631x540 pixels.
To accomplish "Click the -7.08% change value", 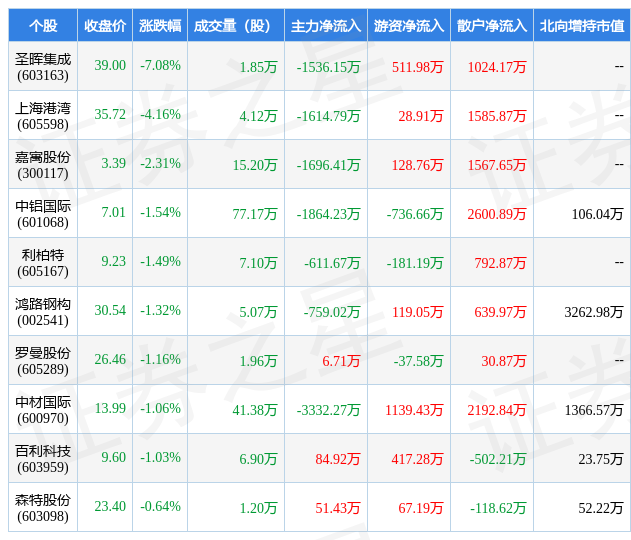I will coord(160,65).
